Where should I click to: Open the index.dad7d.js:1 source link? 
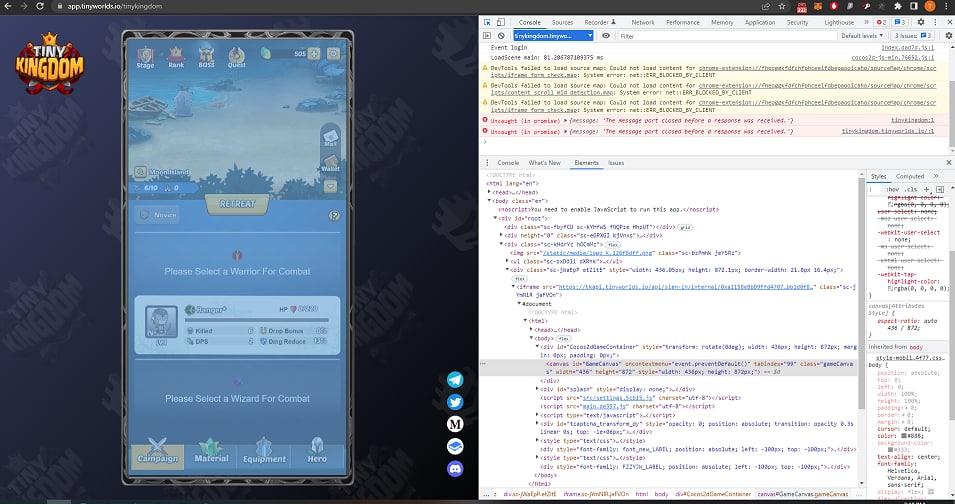click(907, 47)
